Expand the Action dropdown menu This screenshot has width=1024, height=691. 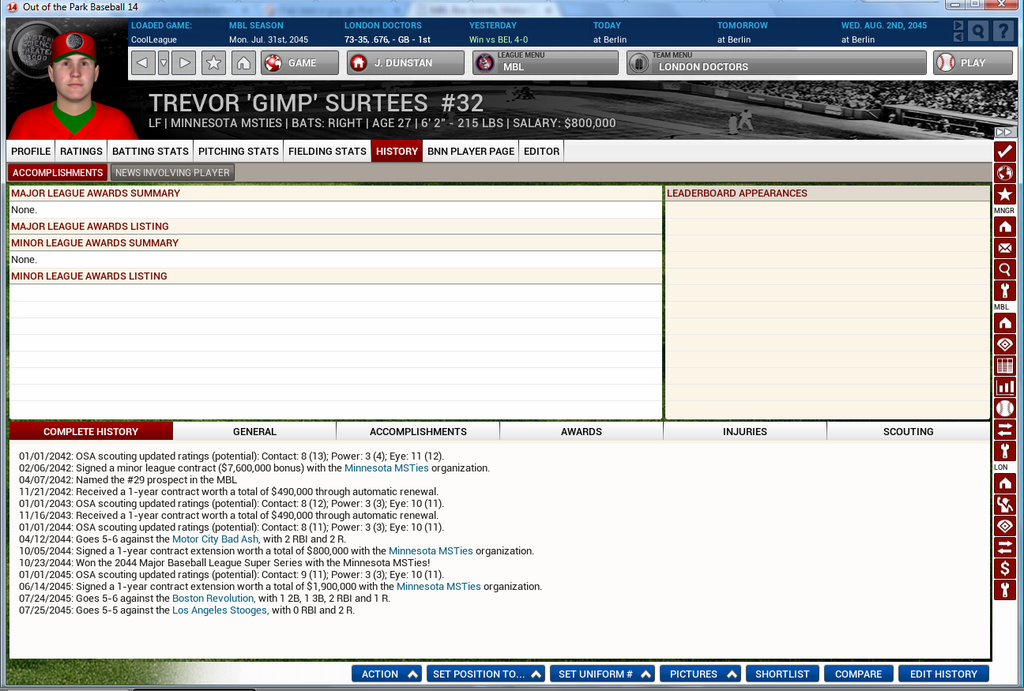click(387, 674)
